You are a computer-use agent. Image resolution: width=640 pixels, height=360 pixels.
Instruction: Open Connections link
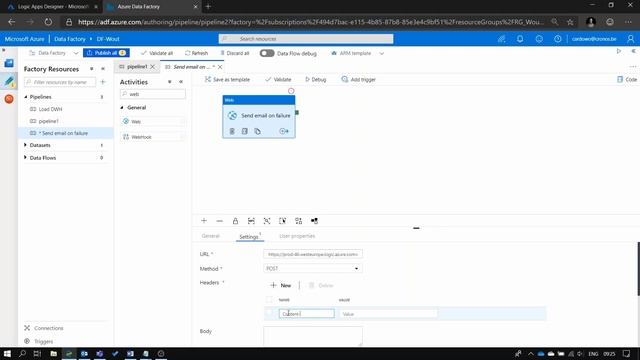click(x=49, y=328)
